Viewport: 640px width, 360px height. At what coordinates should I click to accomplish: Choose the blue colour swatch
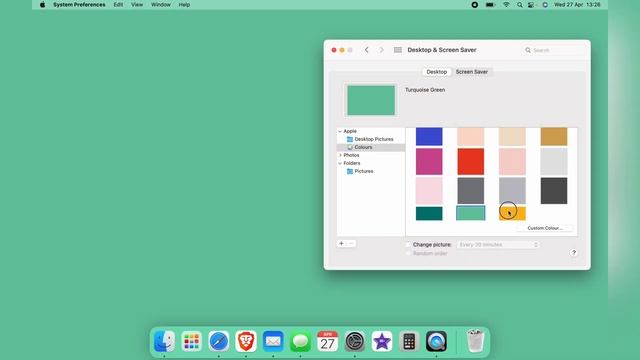coord(429,136)
